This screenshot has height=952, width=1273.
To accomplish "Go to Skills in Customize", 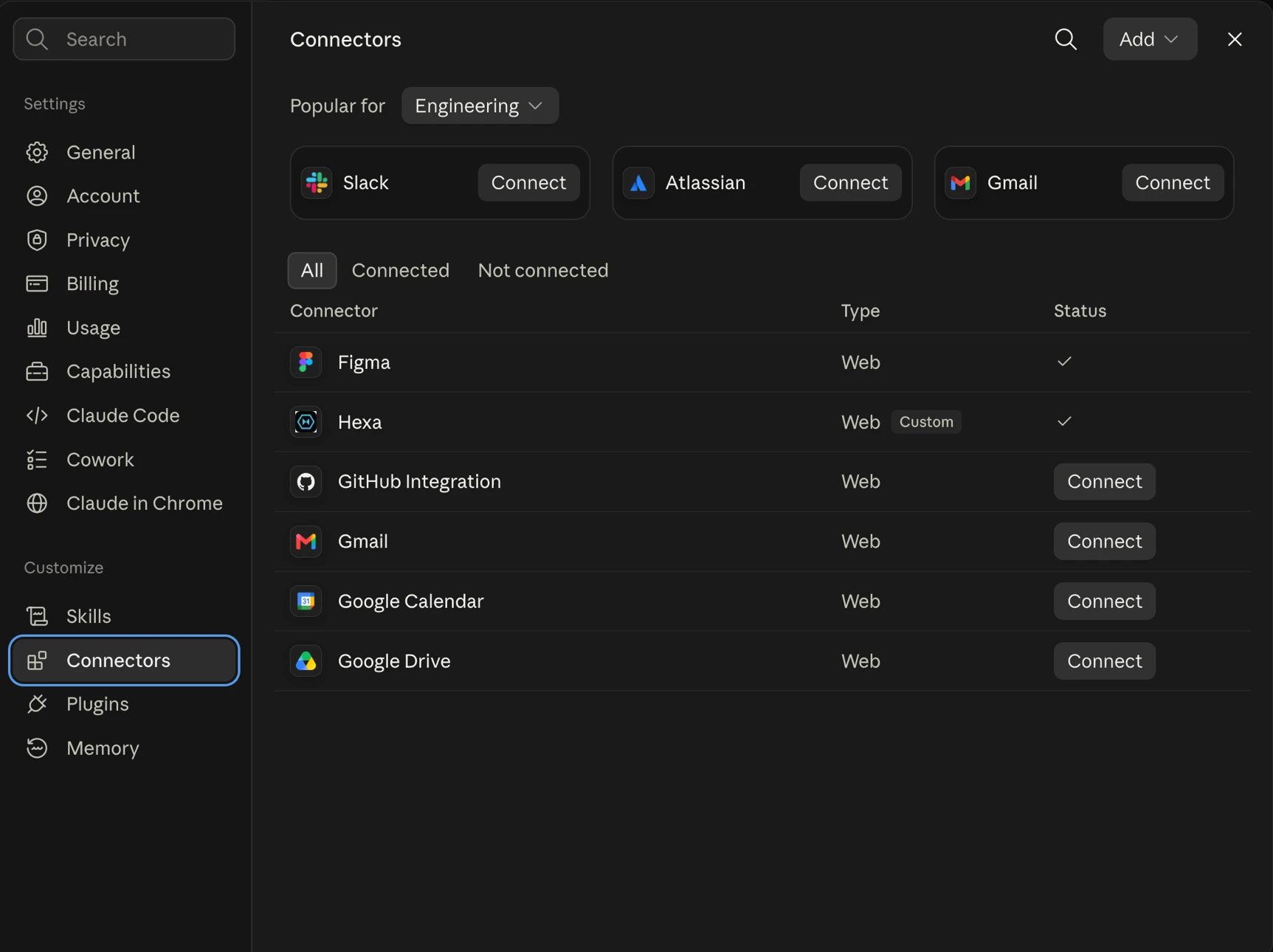I will click(x=124, y=616).
